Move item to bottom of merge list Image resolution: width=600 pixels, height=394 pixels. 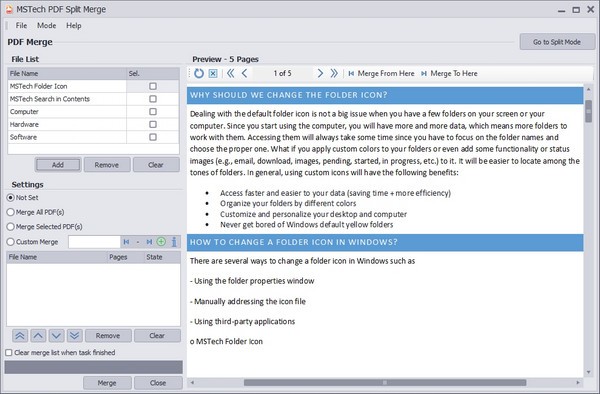(x=74, y=336)
